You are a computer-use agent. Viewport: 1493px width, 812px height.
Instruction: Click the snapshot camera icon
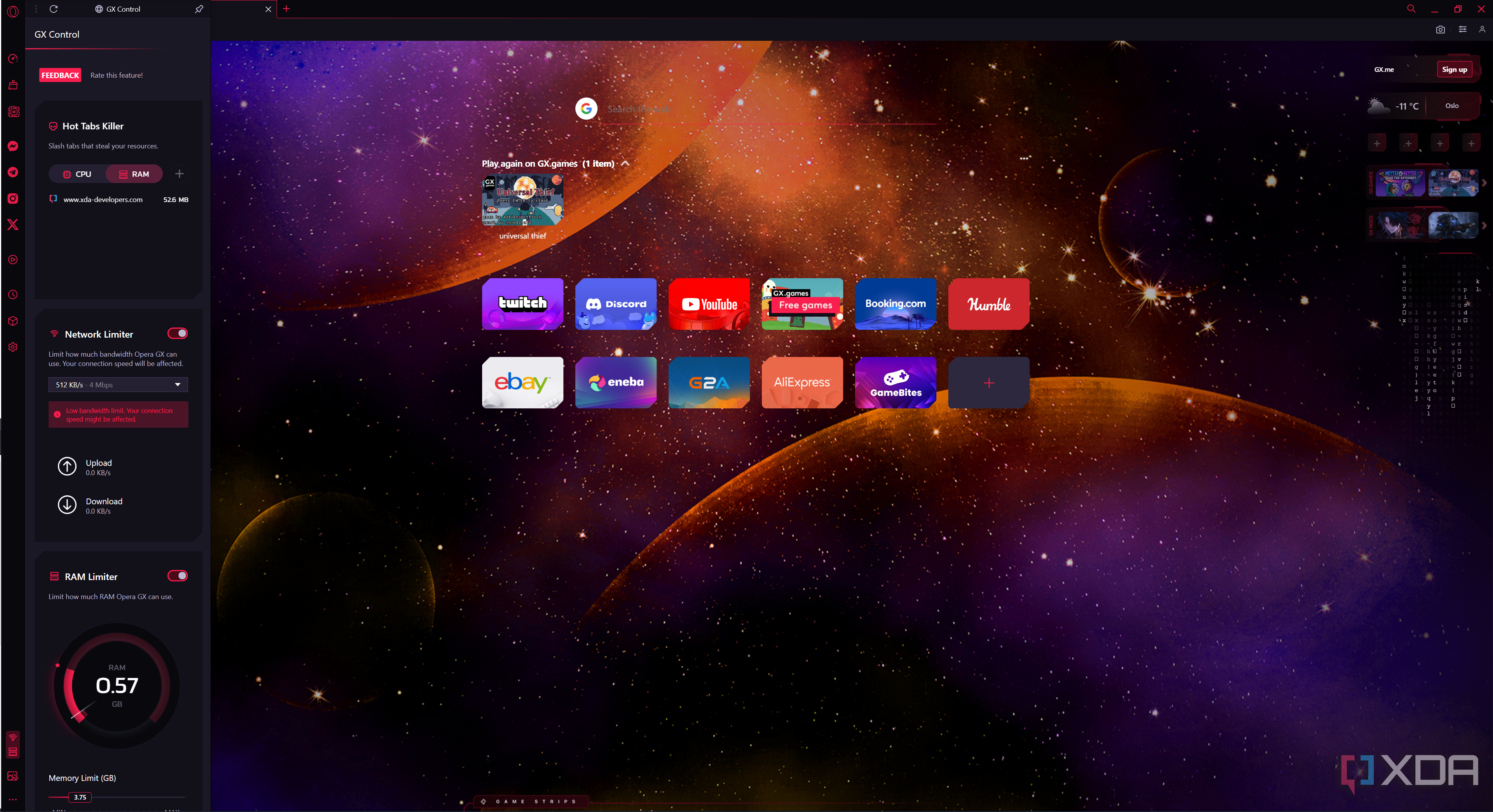[x=1440, y=30]
